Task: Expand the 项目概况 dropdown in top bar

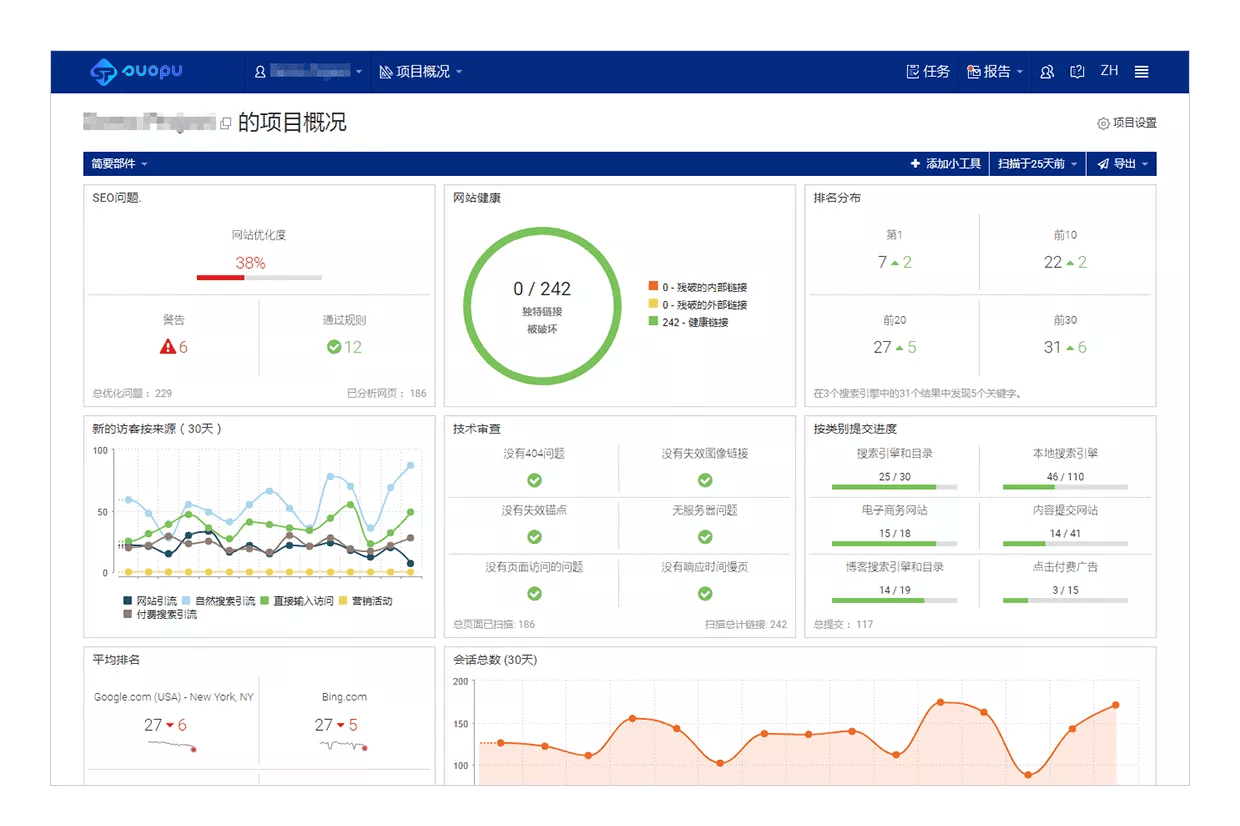Action: [x=421, y=71]
